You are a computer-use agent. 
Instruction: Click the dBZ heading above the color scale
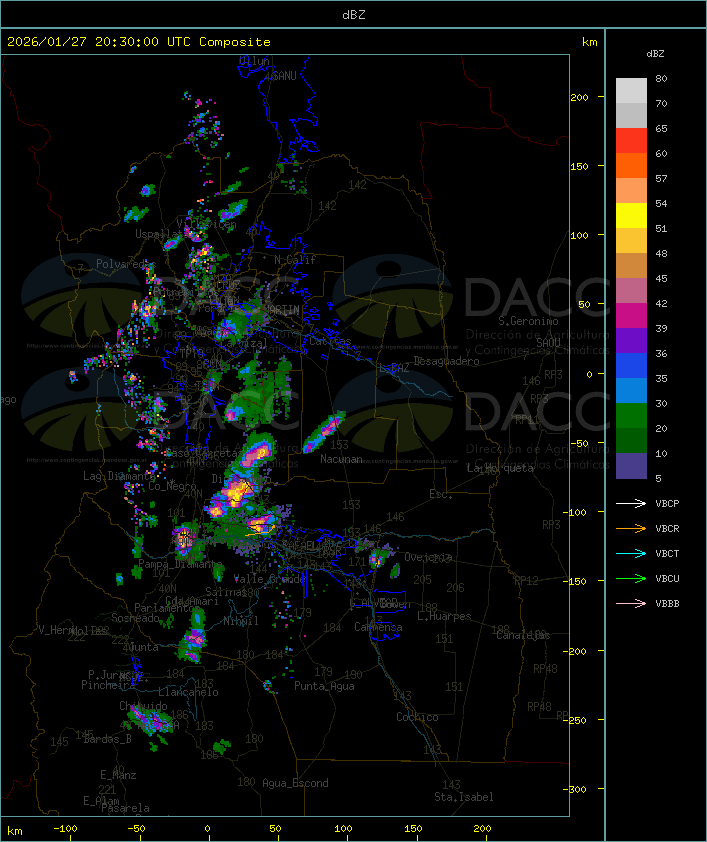pos(655,54)
